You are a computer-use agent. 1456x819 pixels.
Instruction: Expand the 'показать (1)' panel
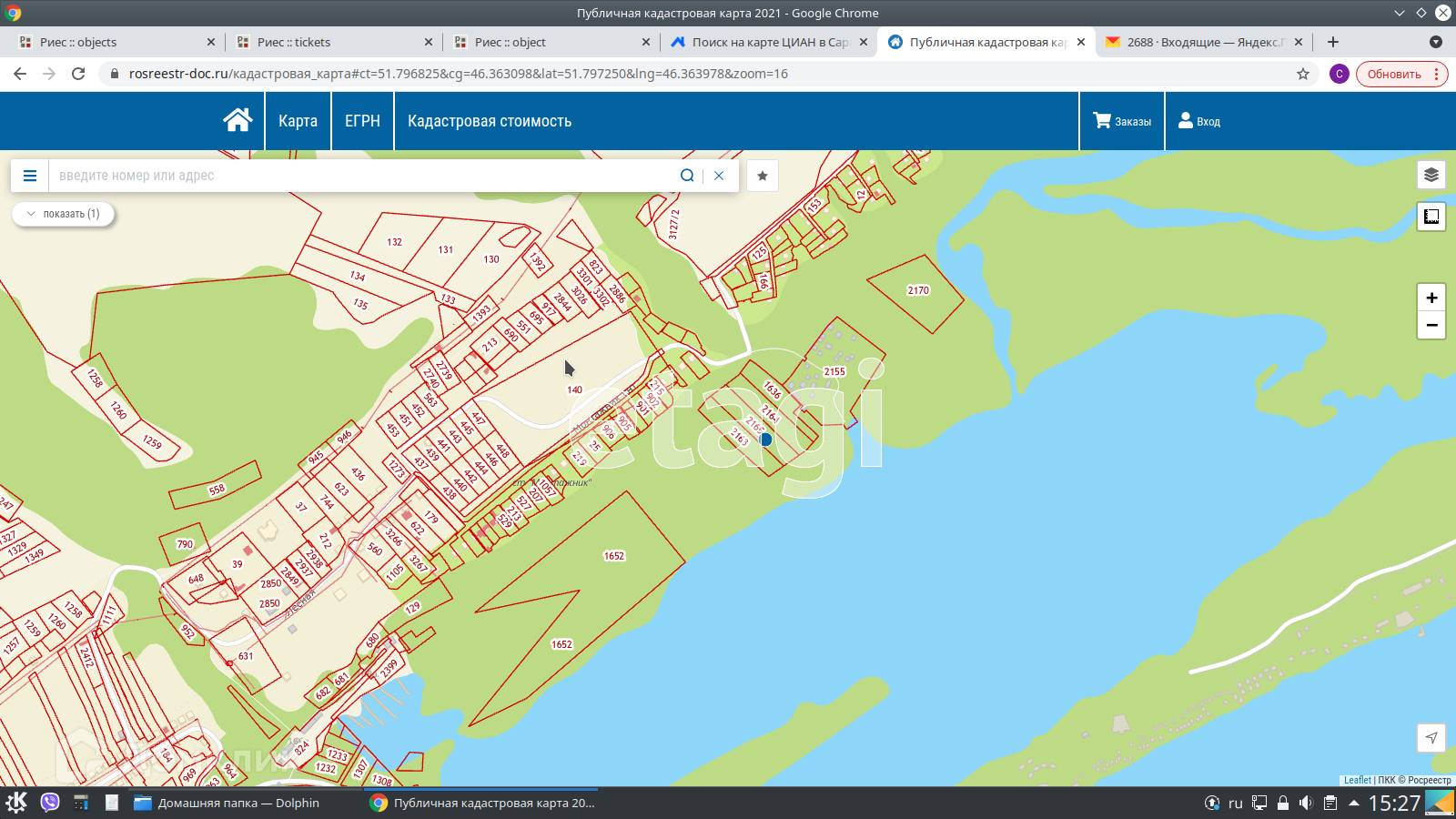(63, 214)
